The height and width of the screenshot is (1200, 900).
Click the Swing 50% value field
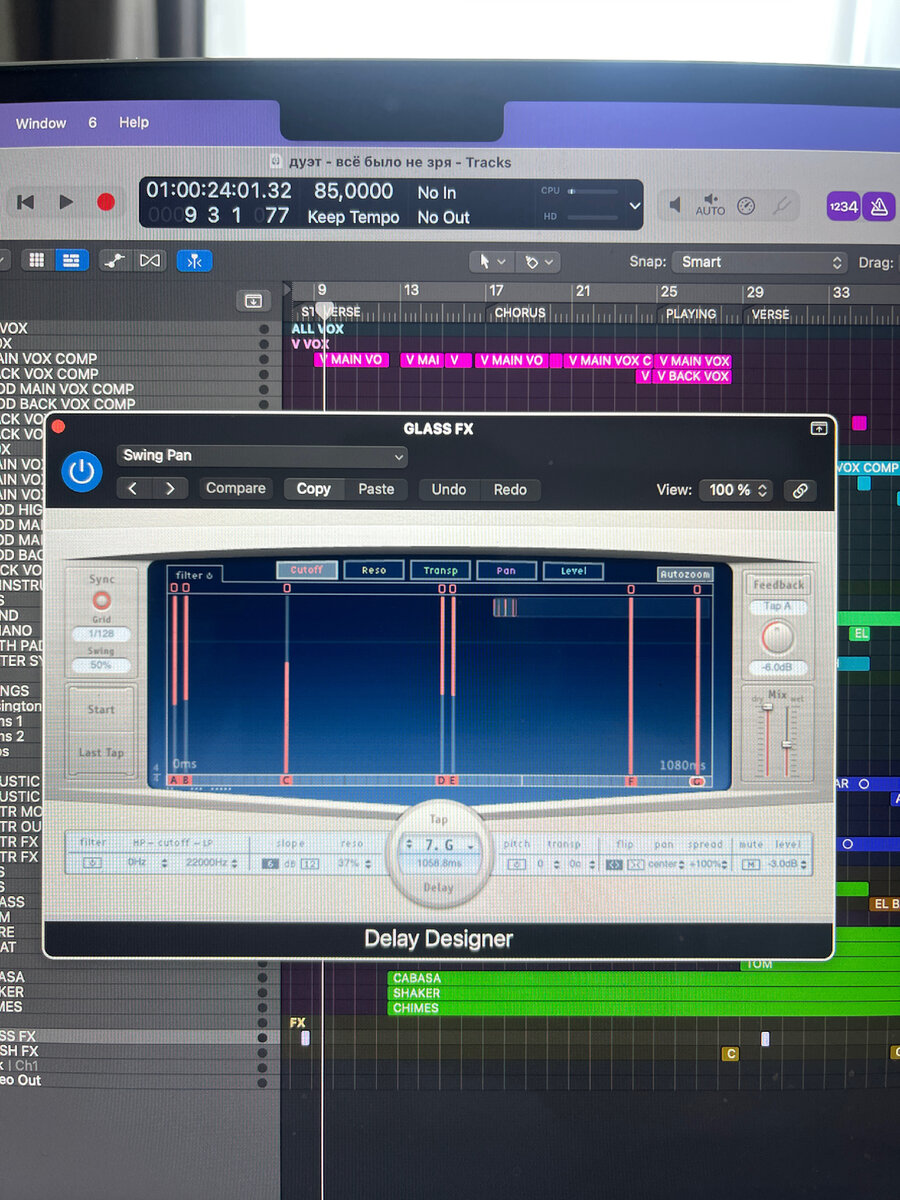click(101, 665)
